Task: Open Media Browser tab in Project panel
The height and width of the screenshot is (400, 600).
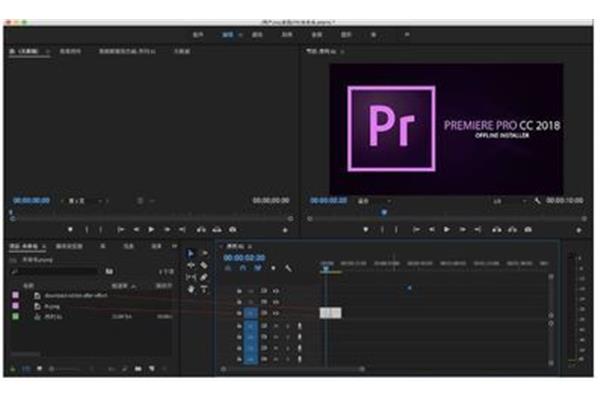Action: coord(69,246)
